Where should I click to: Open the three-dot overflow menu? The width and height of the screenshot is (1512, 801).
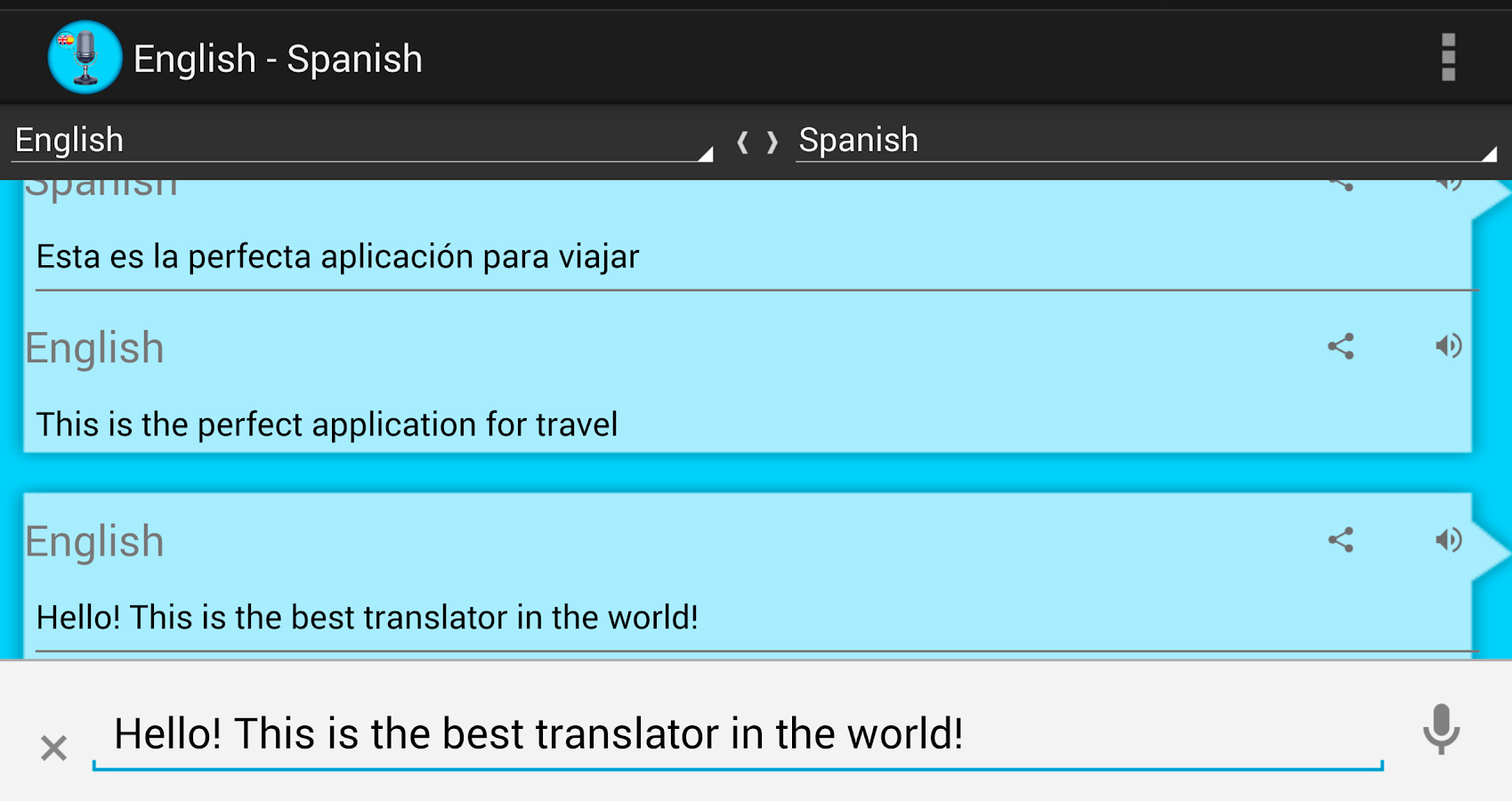click(1448, 58)
